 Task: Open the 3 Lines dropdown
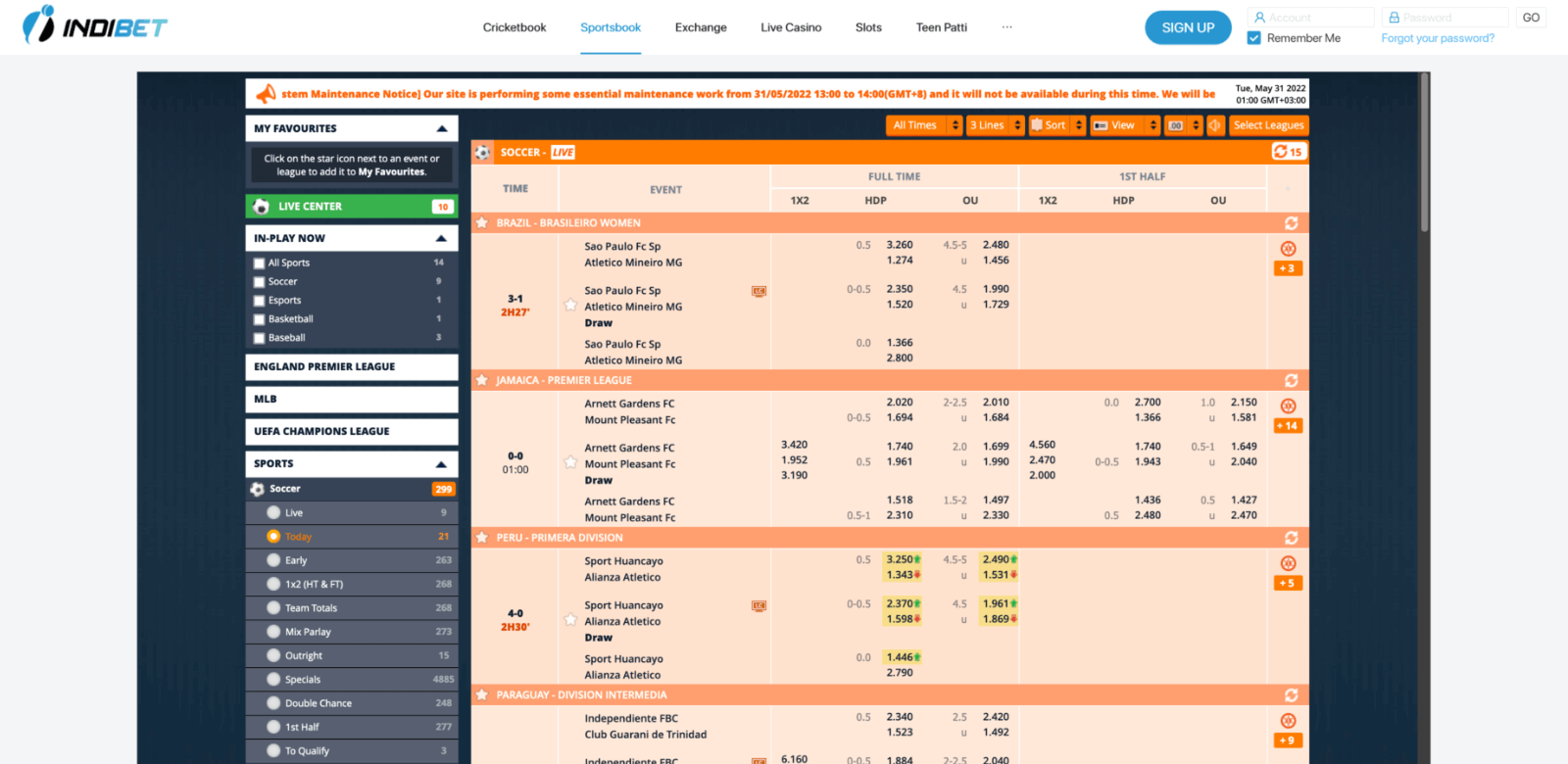(995, 125)
